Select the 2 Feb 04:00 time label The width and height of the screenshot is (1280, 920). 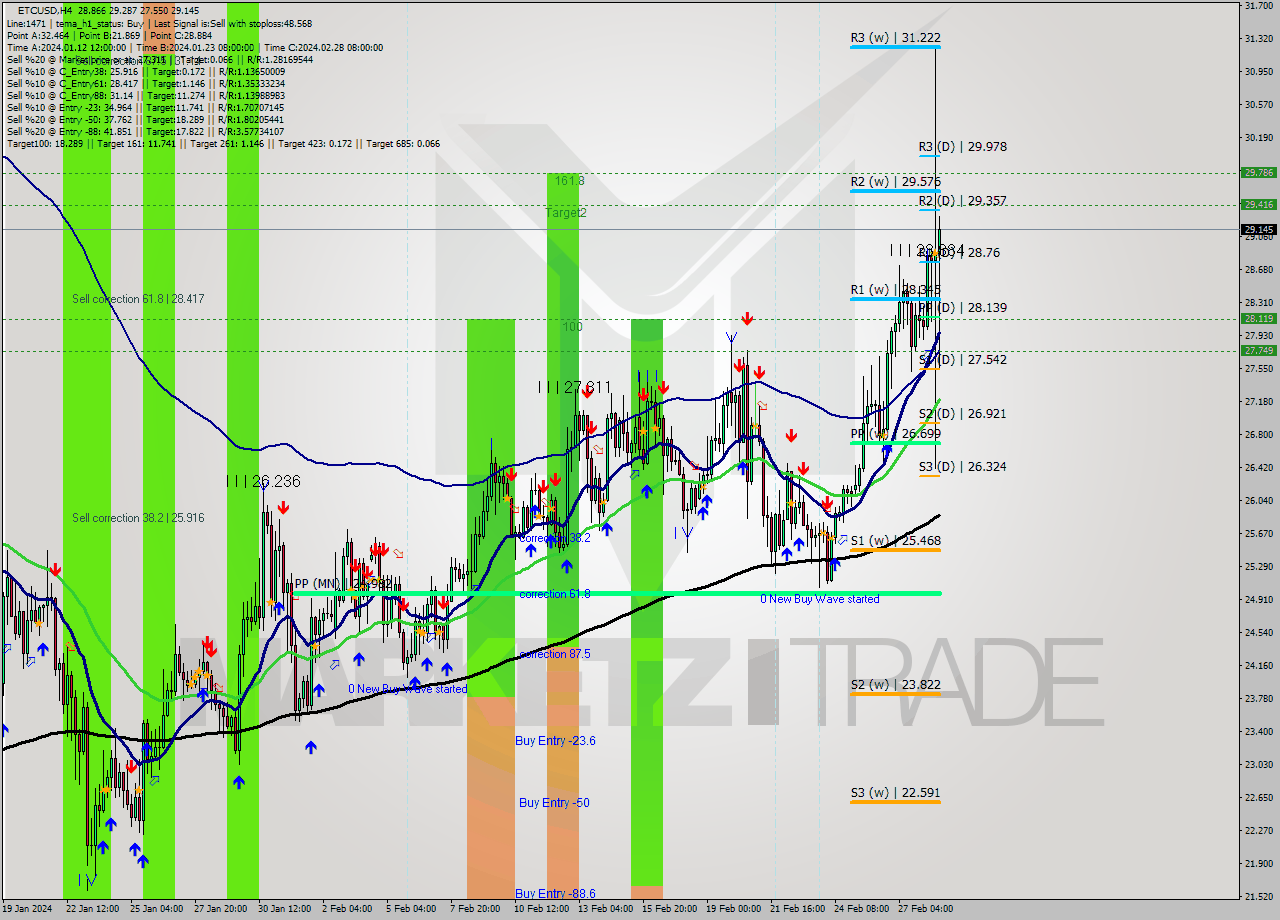click(348, 909)
